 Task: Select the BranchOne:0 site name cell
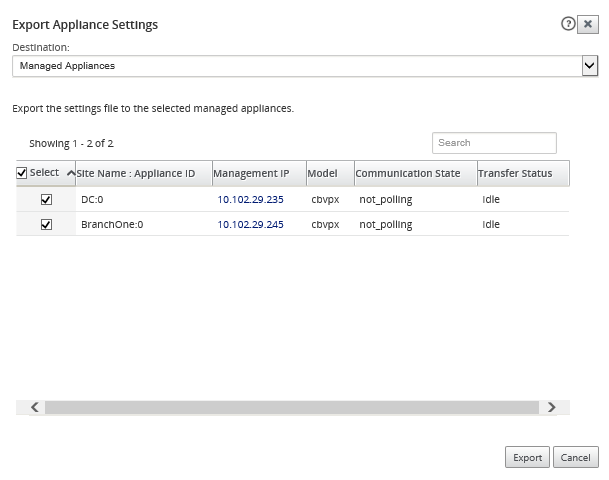pos(112,224)
